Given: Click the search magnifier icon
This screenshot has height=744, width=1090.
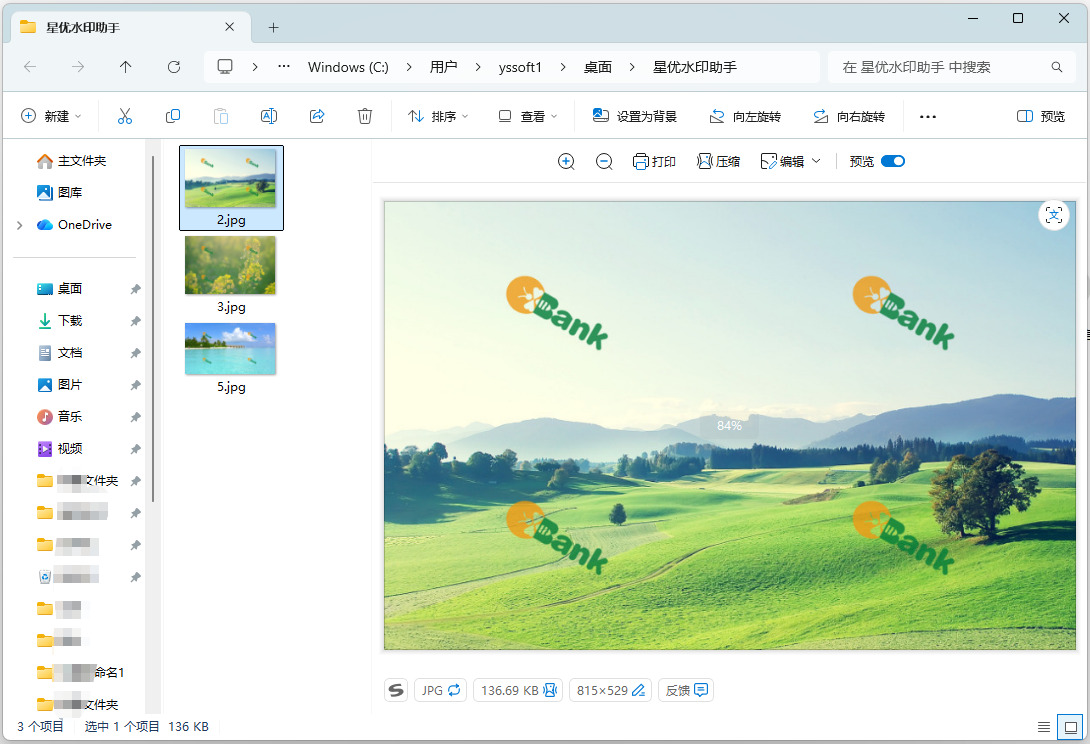Looking at the screenshot, I should [1057, 67].
